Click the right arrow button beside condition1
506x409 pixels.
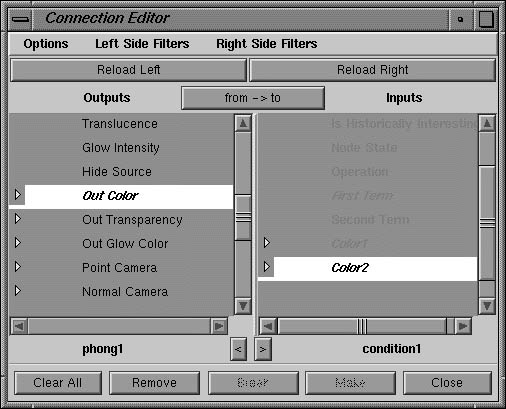click(x=263, y=349)
